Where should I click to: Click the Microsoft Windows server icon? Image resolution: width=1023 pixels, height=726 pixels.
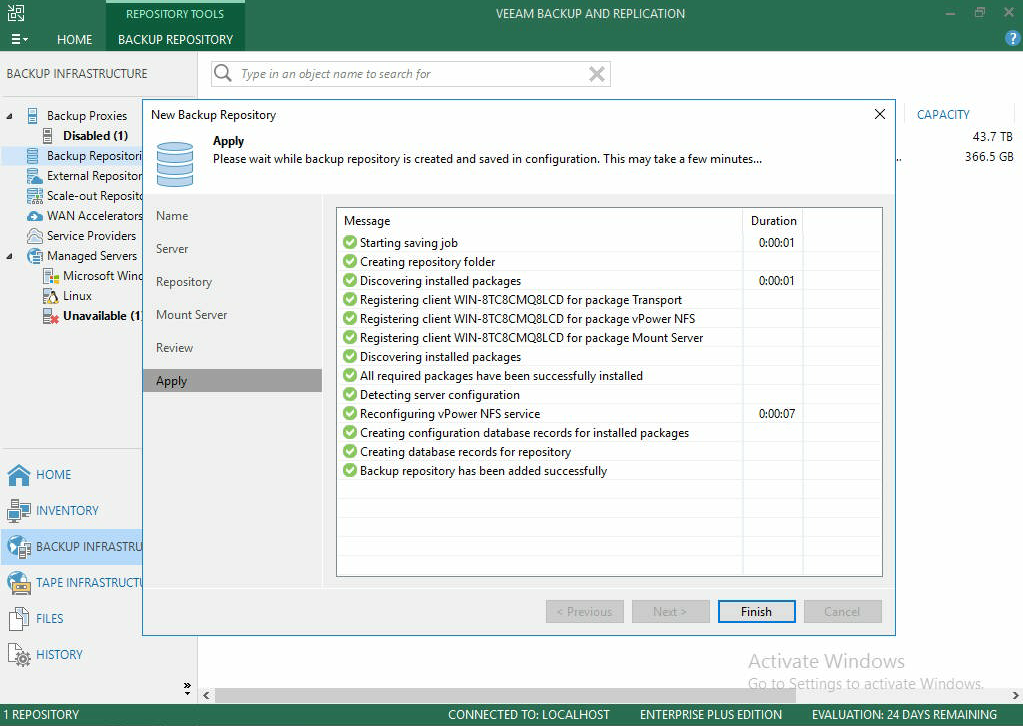click(x=50, y=276)
